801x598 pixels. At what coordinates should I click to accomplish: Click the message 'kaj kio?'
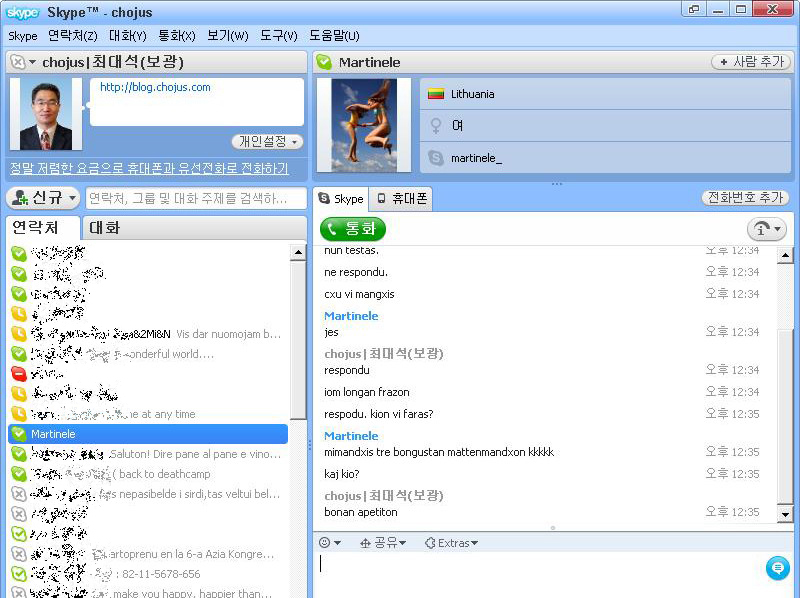(x=342, y=474)
